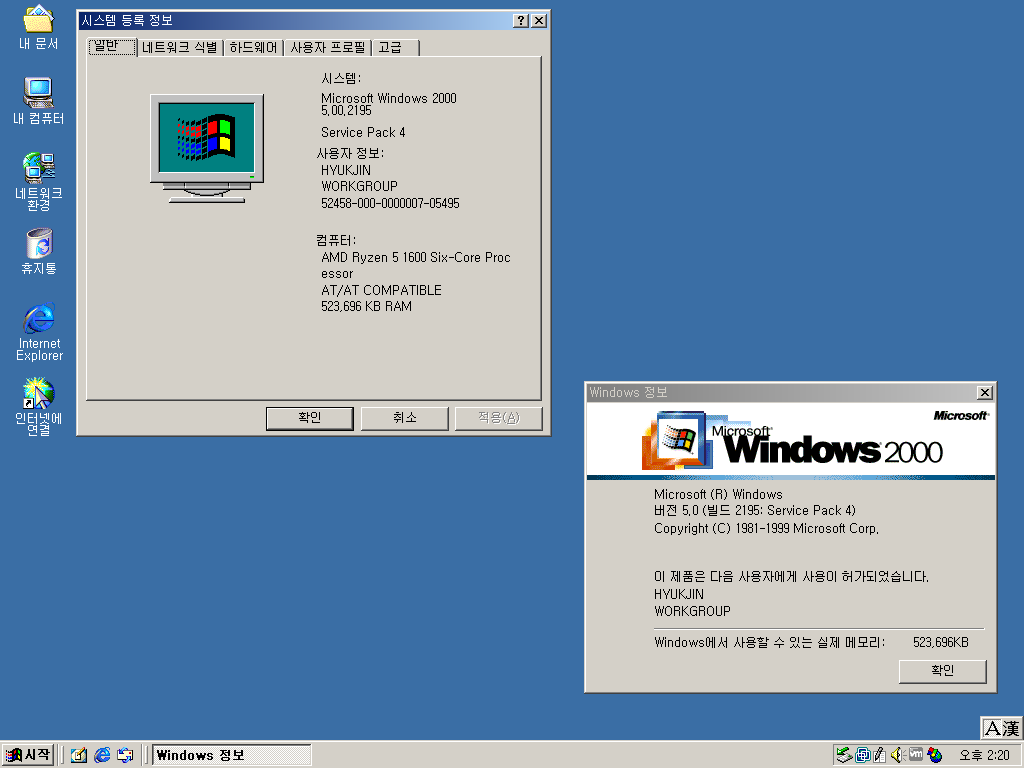Click 취소 in the 시스템 등록 정보 dialog
Screen dimensions: 1024x768
pos(404,418)
